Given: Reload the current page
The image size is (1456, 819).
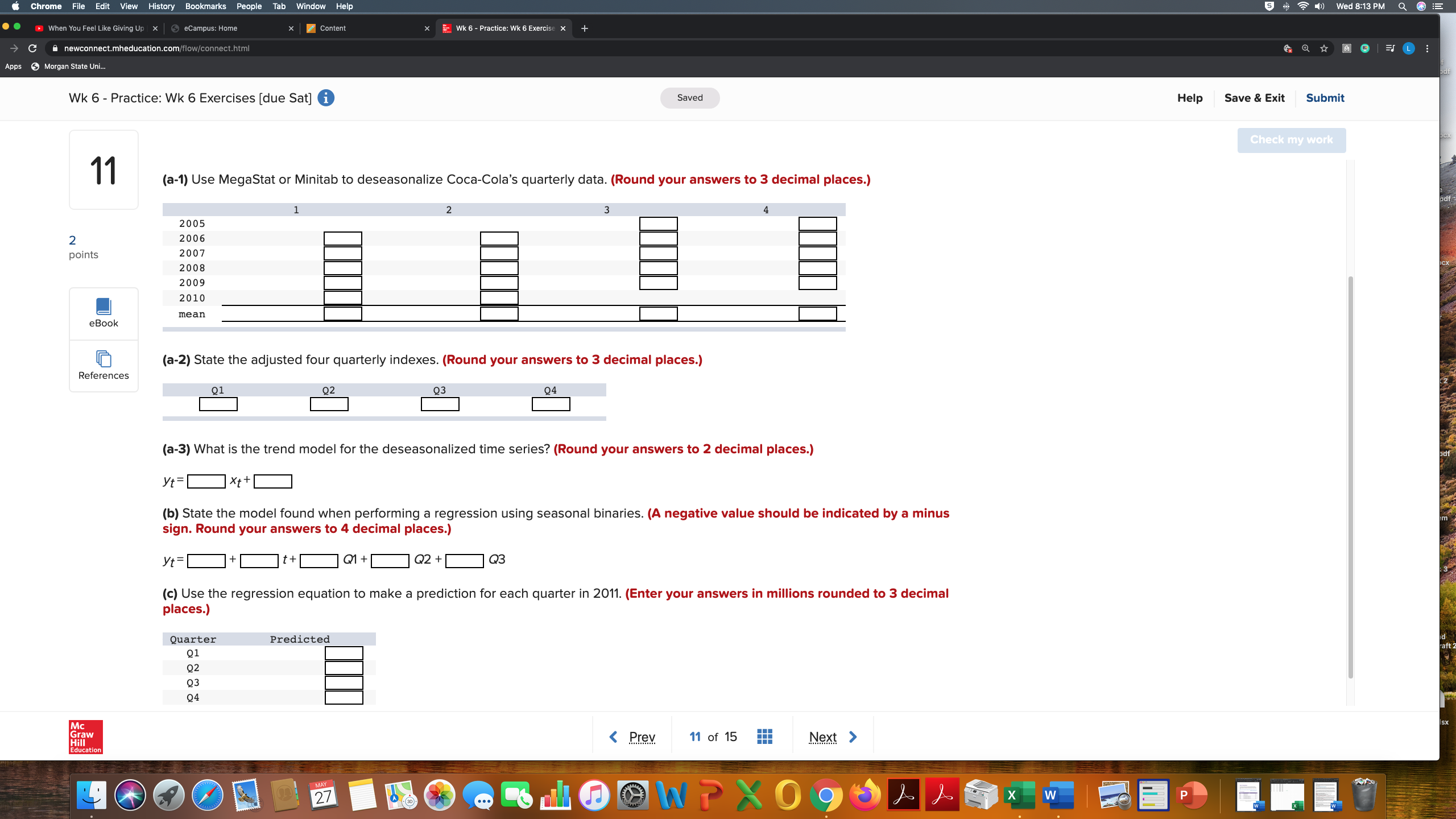Looking at the screenshot, I should 32,48.
